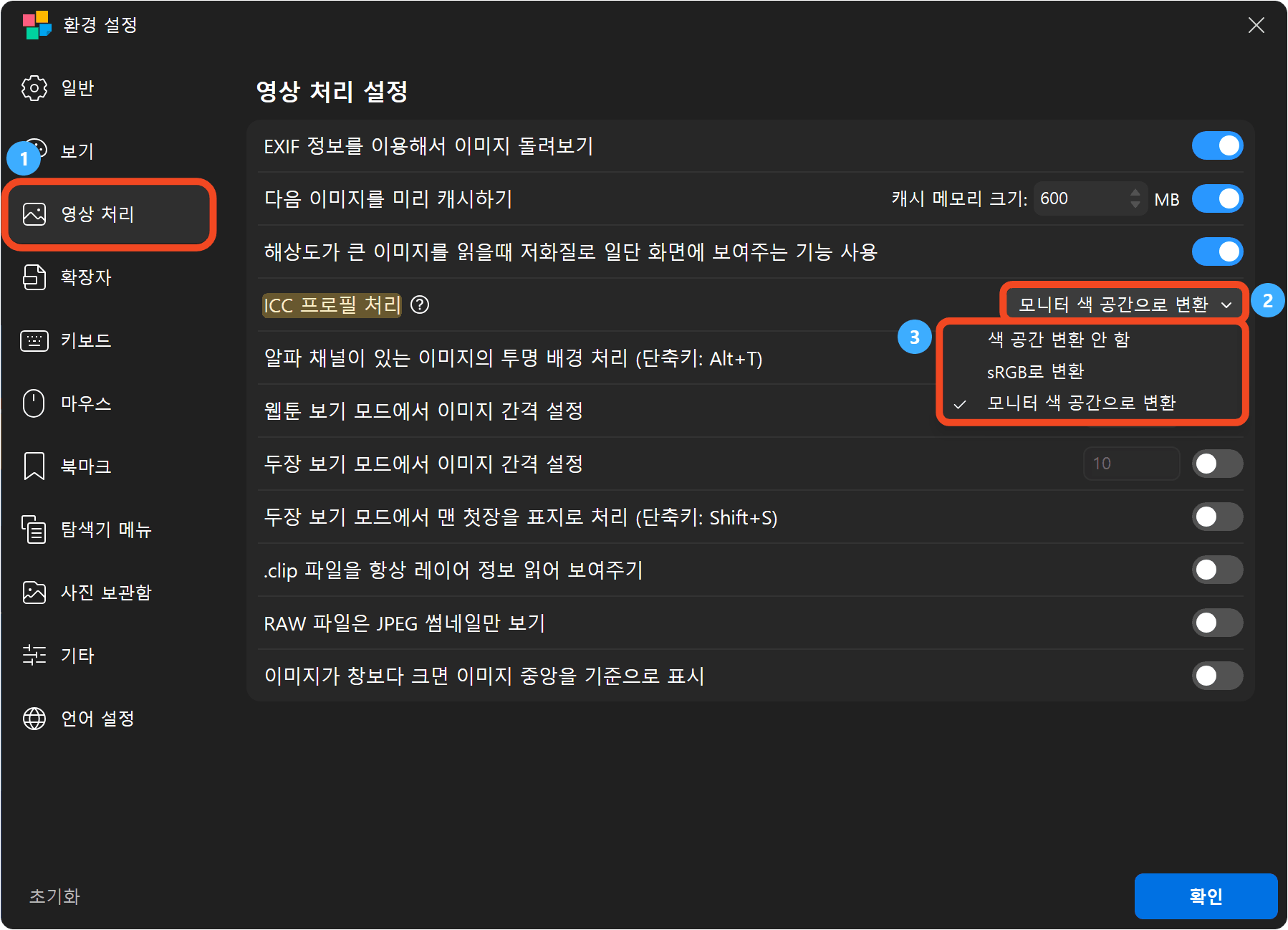Enable 두장 보기 모드에서 이미지 간격 설정 switch

click(x=1217, y=464)
